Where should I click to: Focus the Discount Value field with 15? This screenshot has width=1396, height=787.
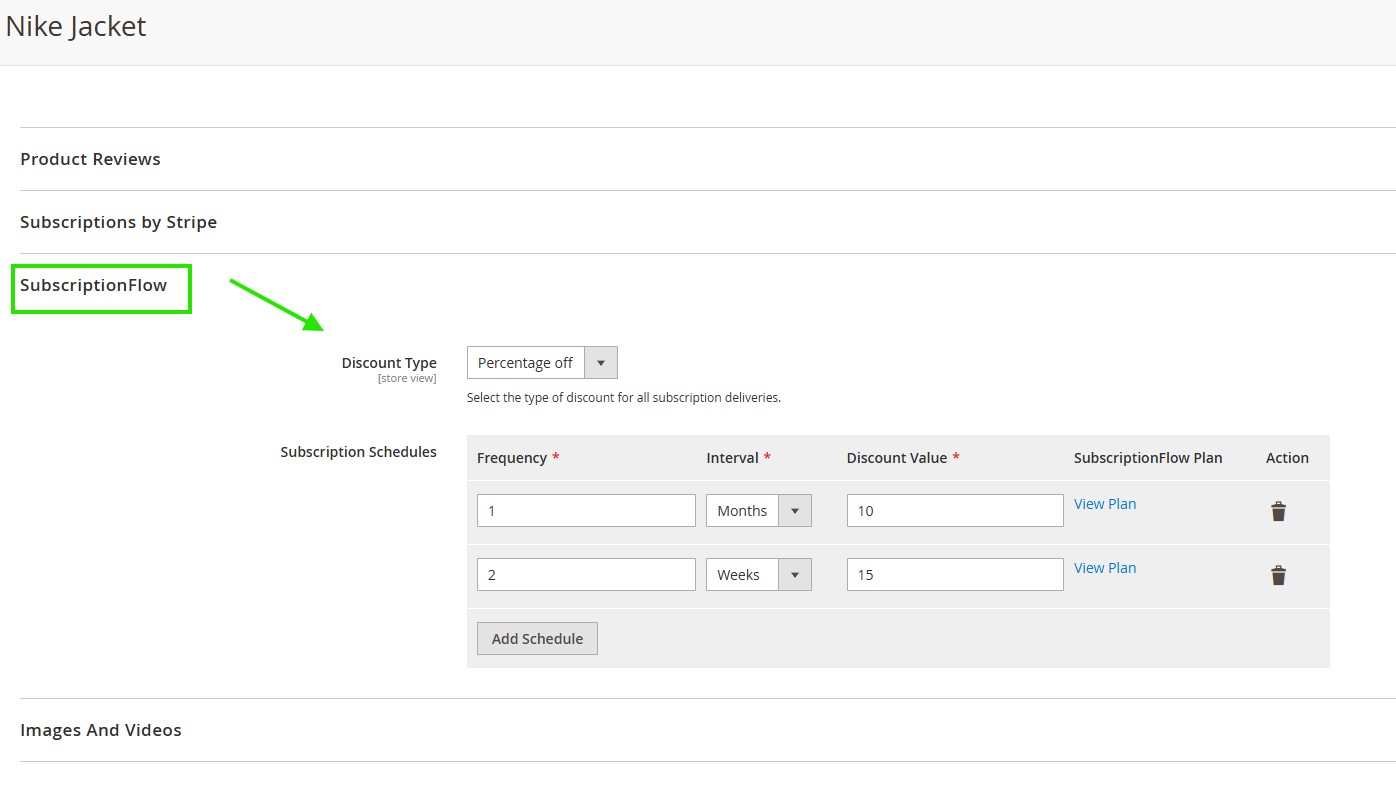coord(955,575)
